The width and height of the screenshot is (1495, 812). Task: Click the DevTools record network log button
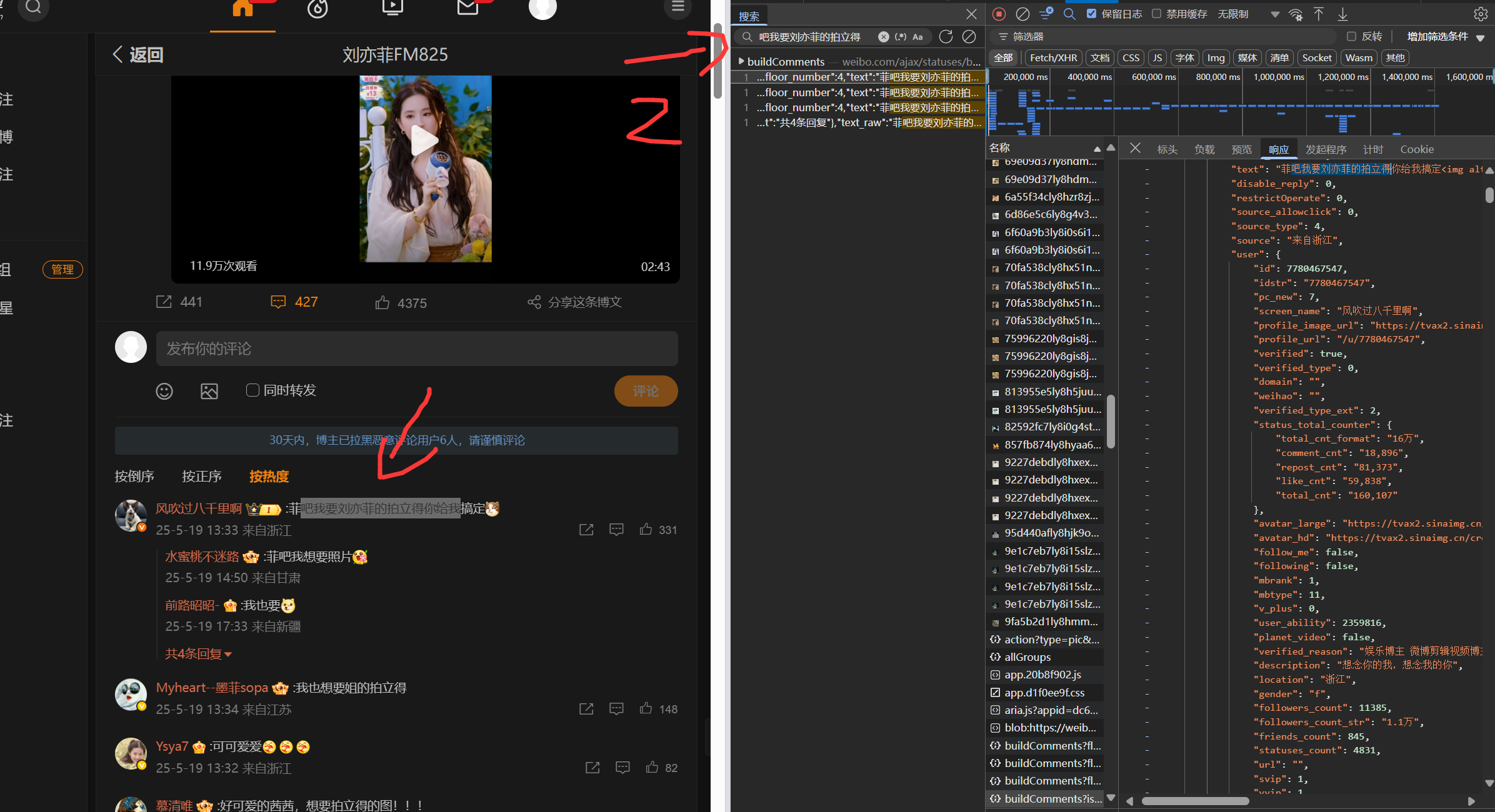tap(999, 14)
